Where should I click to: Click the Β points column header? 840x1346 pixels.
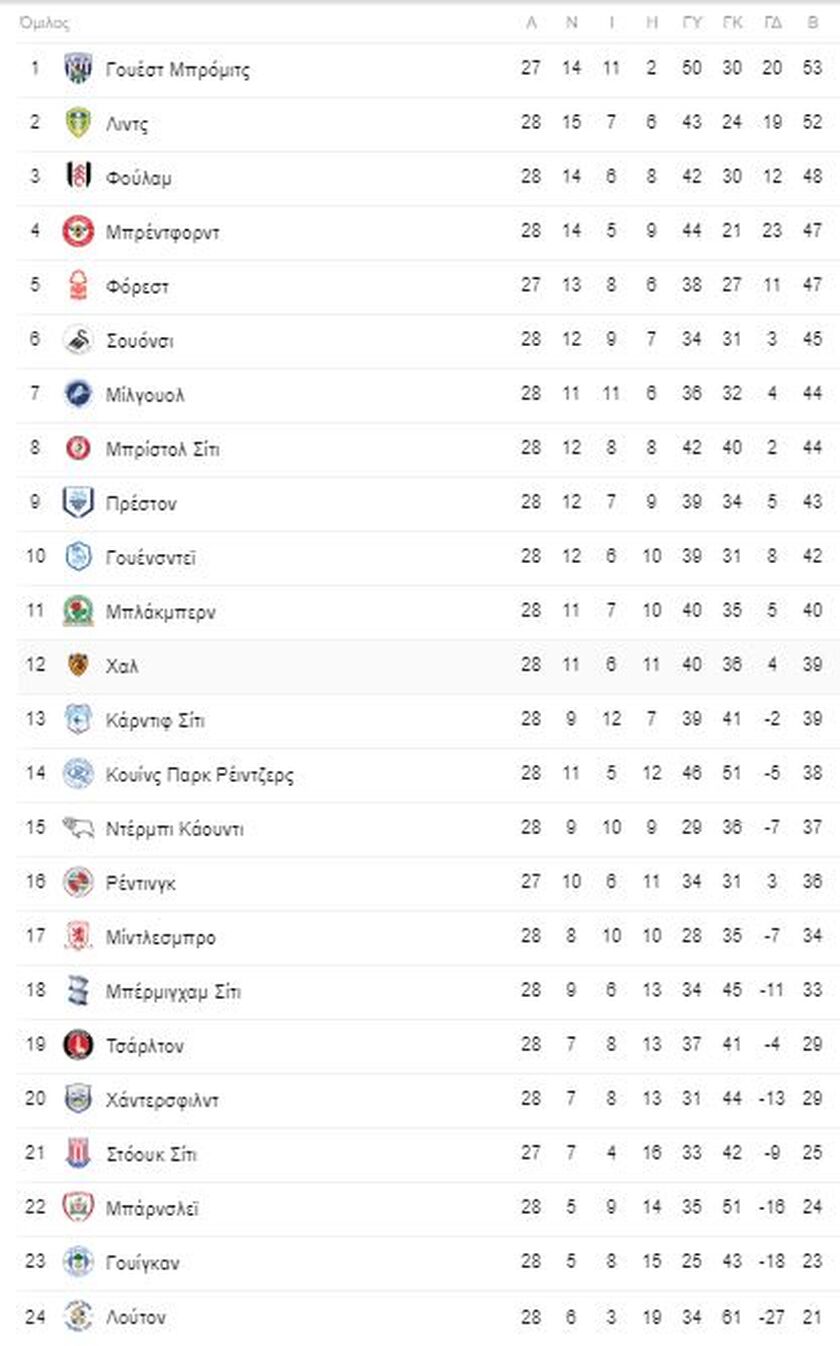point(813,23)
